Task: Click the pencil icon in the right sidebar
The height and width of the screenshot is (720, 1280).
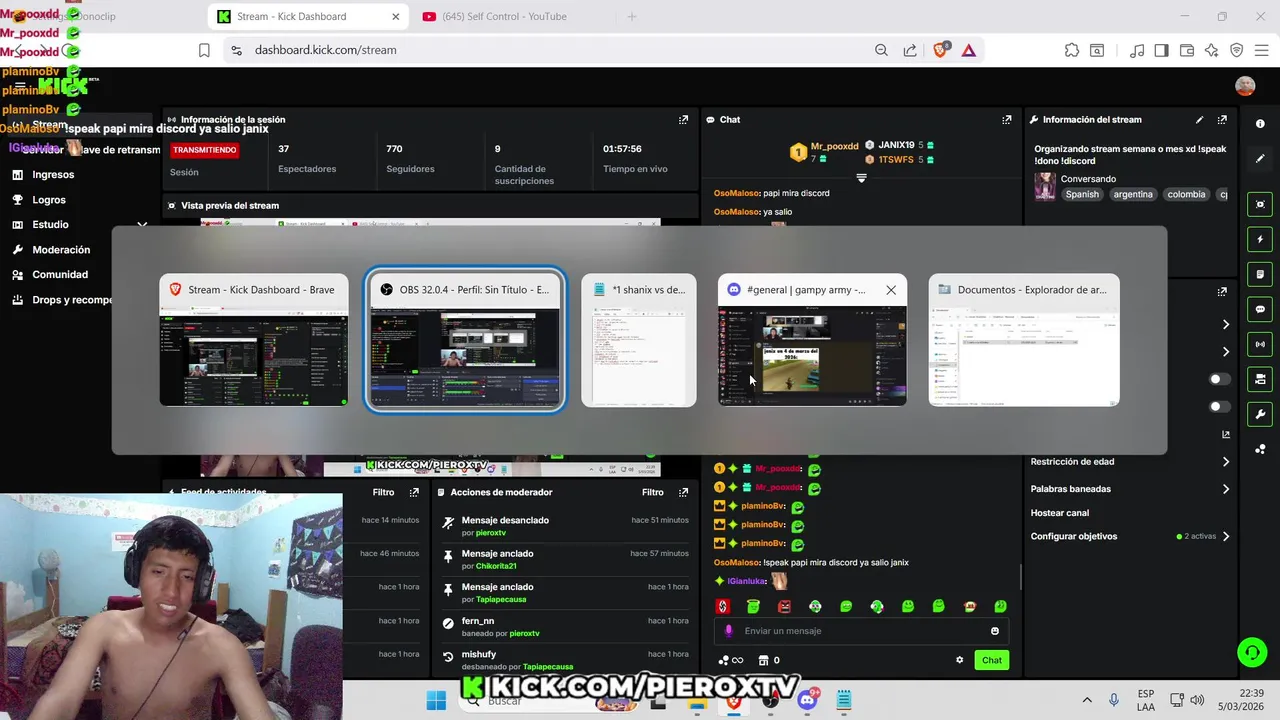Action: 1260,158
